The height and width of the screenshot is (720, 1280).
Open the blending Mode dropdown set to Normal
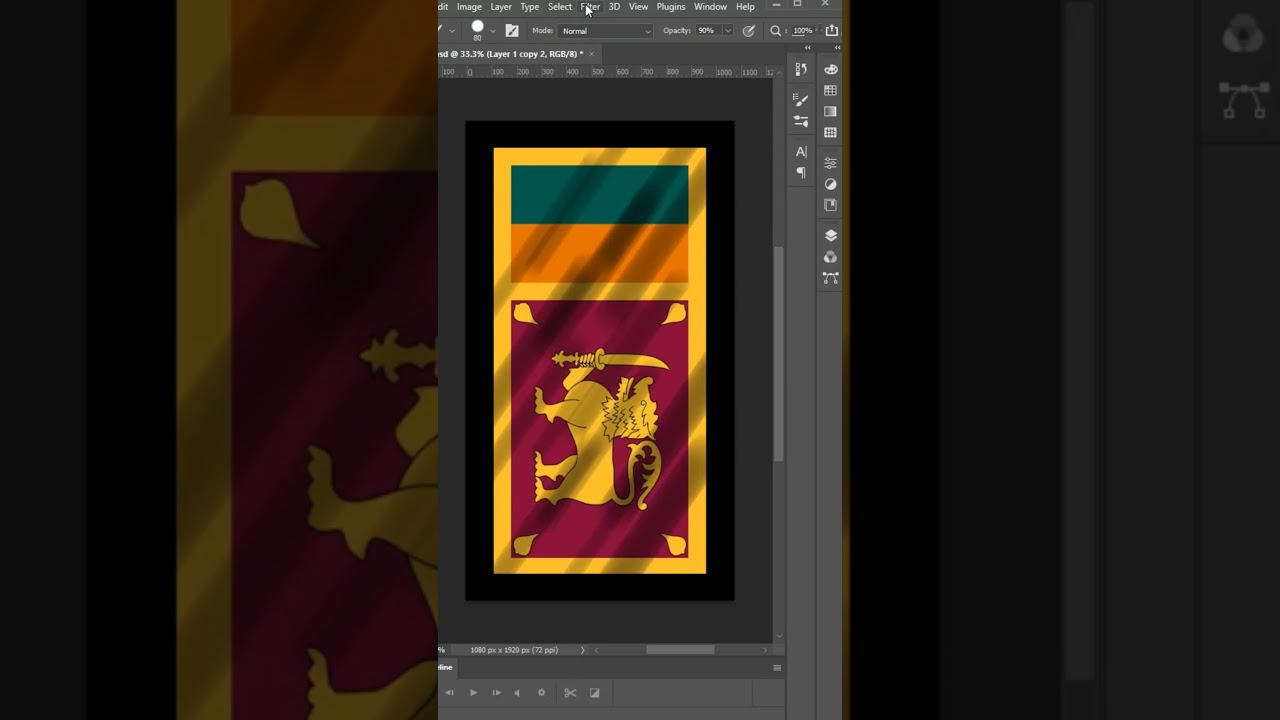[x=606, y=31]
